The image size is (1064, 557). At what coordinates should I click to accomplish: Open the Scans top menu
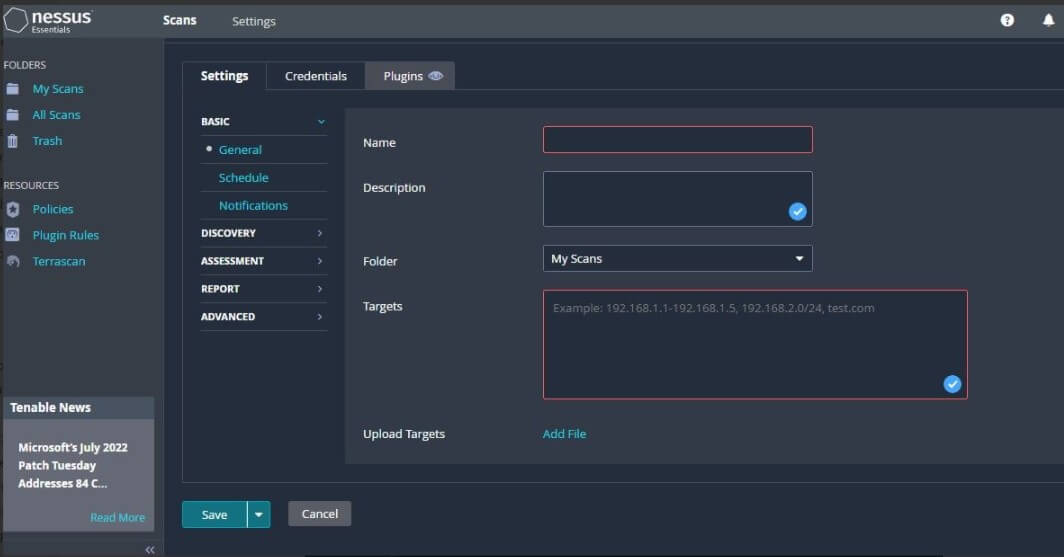pyautogui.click(x=180, y=20)
